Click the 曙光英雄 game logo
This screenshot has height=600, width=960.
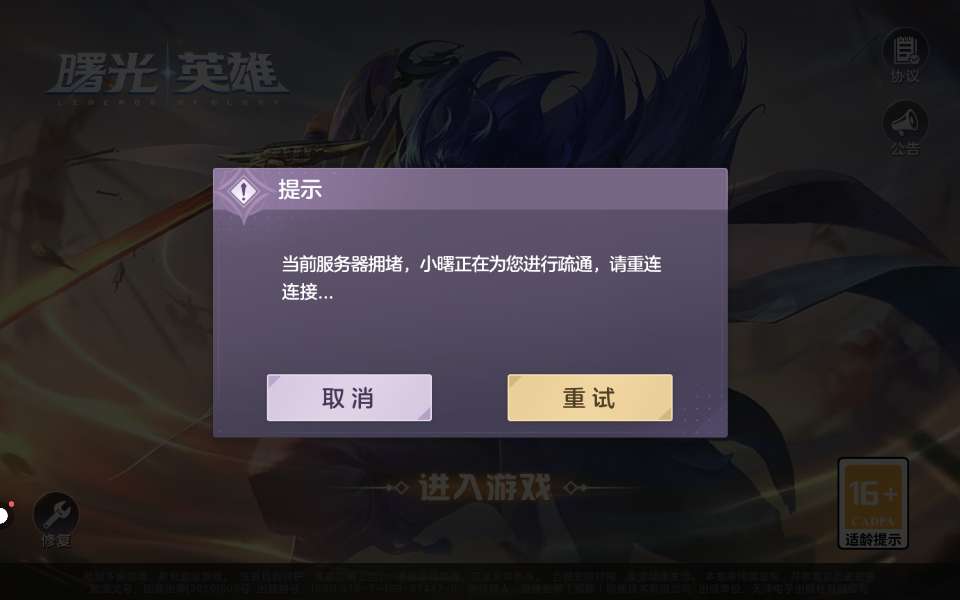coord(167,77)
